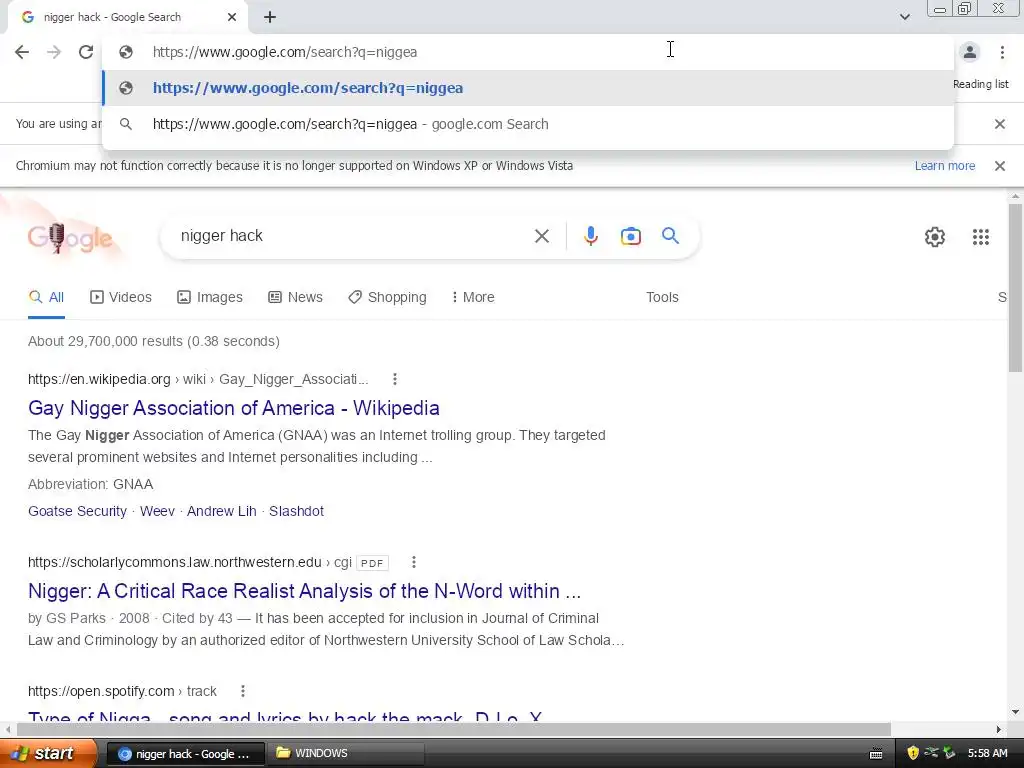
Task: Open the Wikipedia result title link
Action: point(234,408)
